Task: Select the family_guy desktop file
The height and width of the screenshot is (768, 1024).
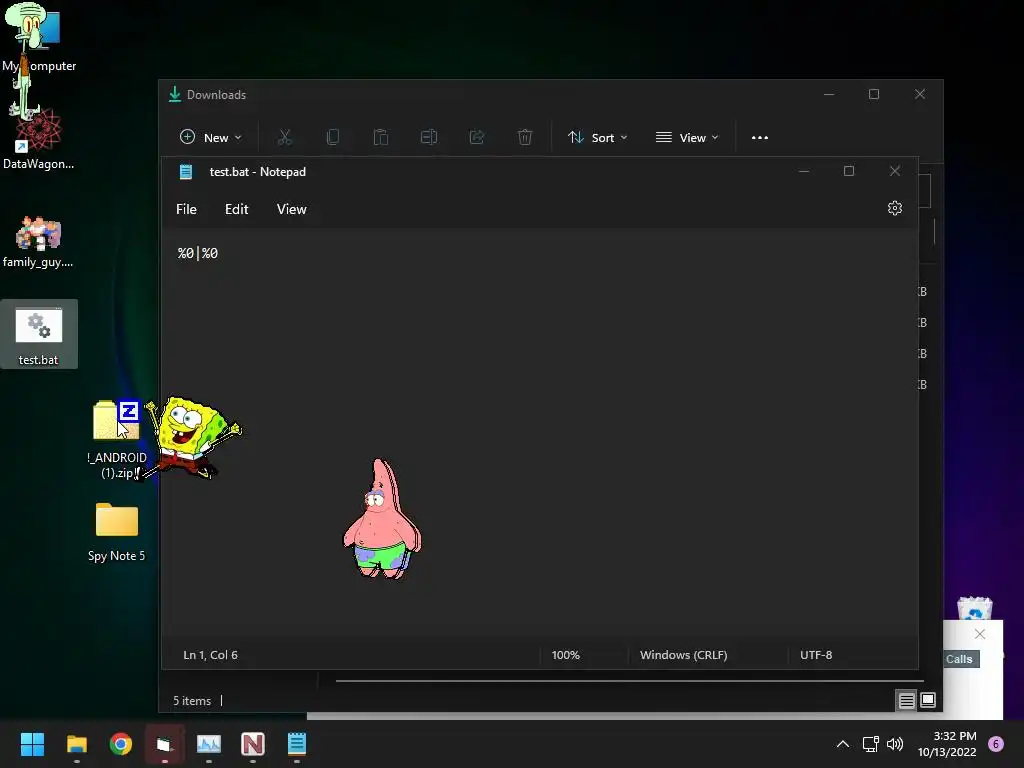Action: tap(39, 240)
